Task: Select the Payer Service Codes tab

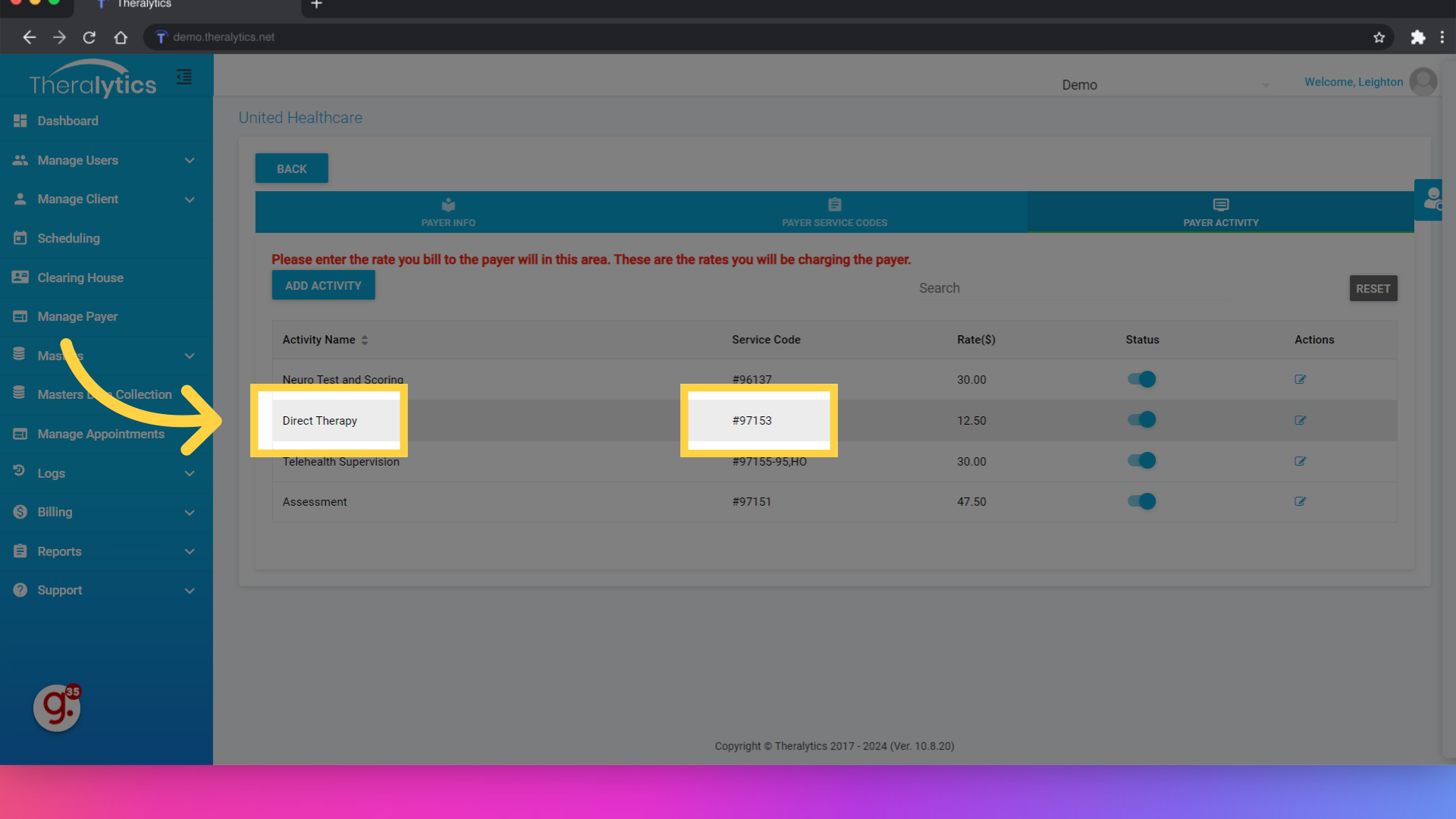Action: [834, 212]
